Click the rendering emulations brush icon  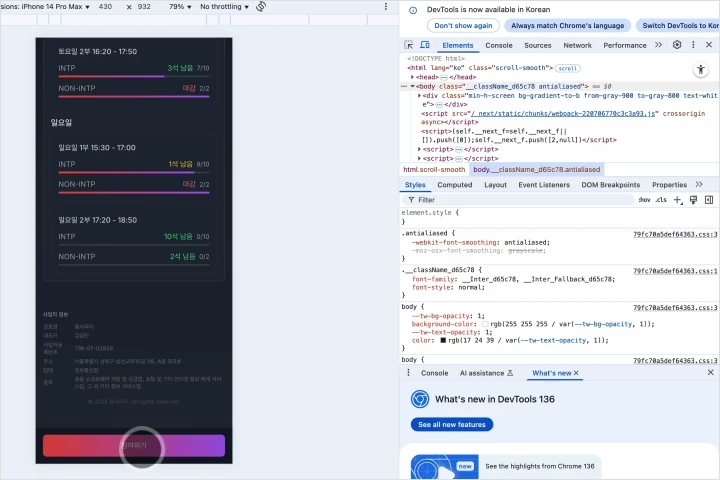693,200
